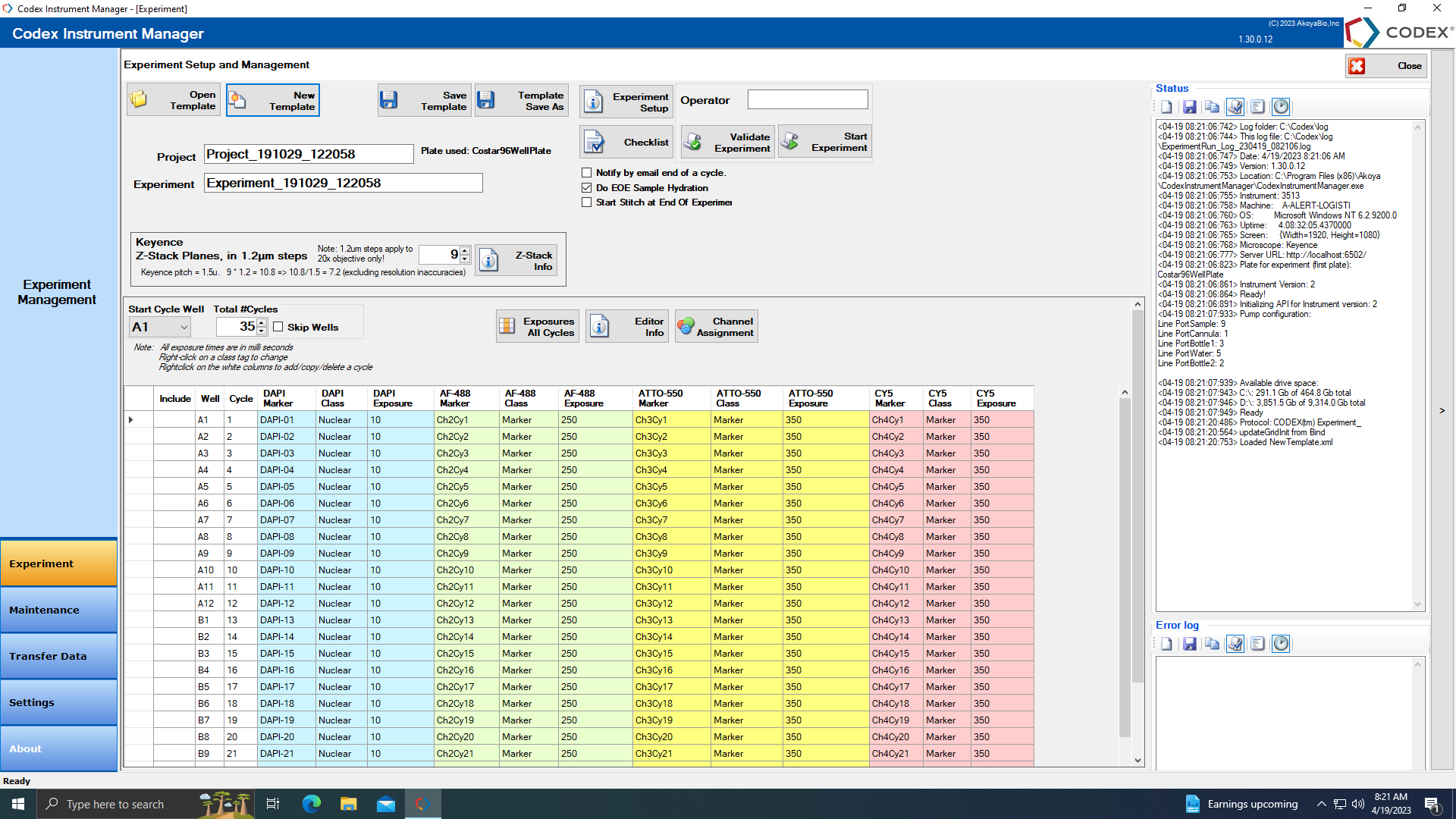Increase Total #Cycles with up arrow
The width and height of the screenshot is (1456, 819).
262,323
